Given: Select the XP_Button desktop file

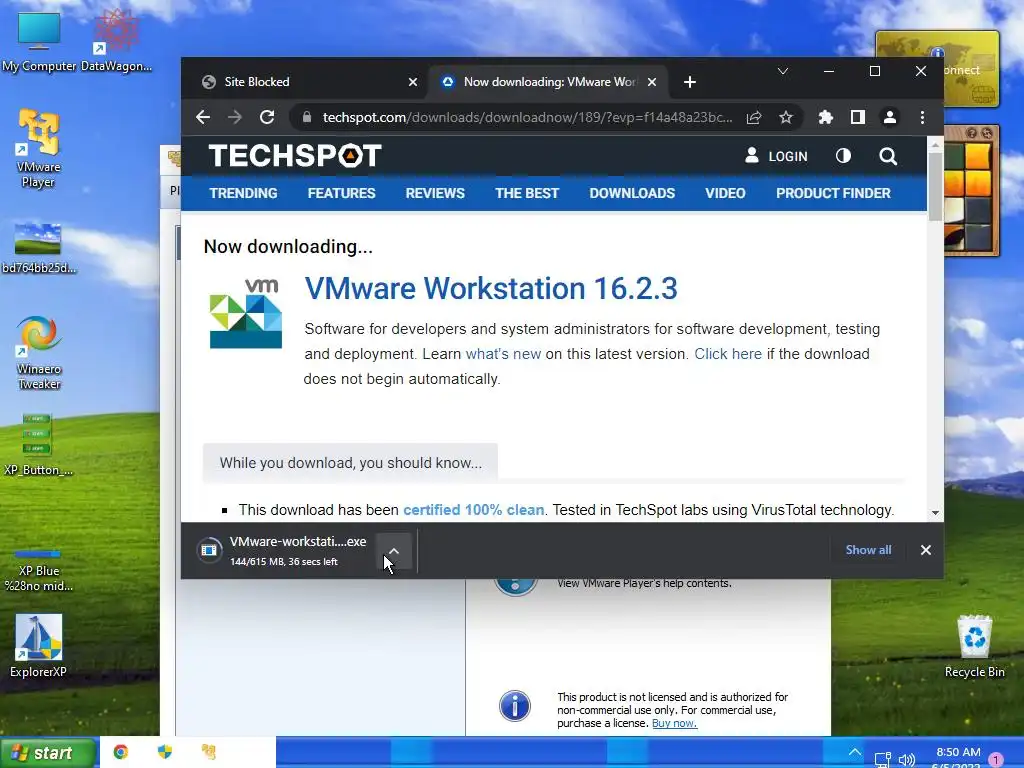Looking at the screenshot, I should [x=39, y=445].
